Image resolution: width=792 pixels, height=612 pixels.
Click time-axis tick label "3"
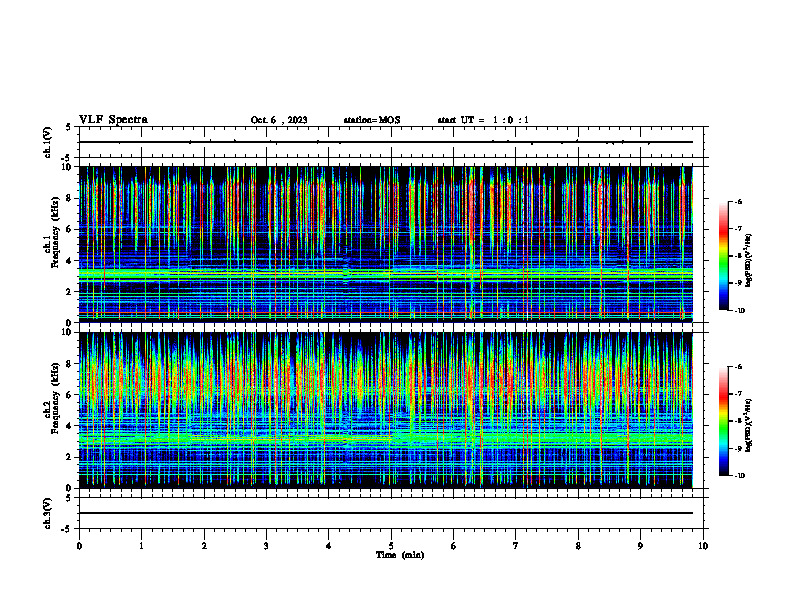point(266,546)
